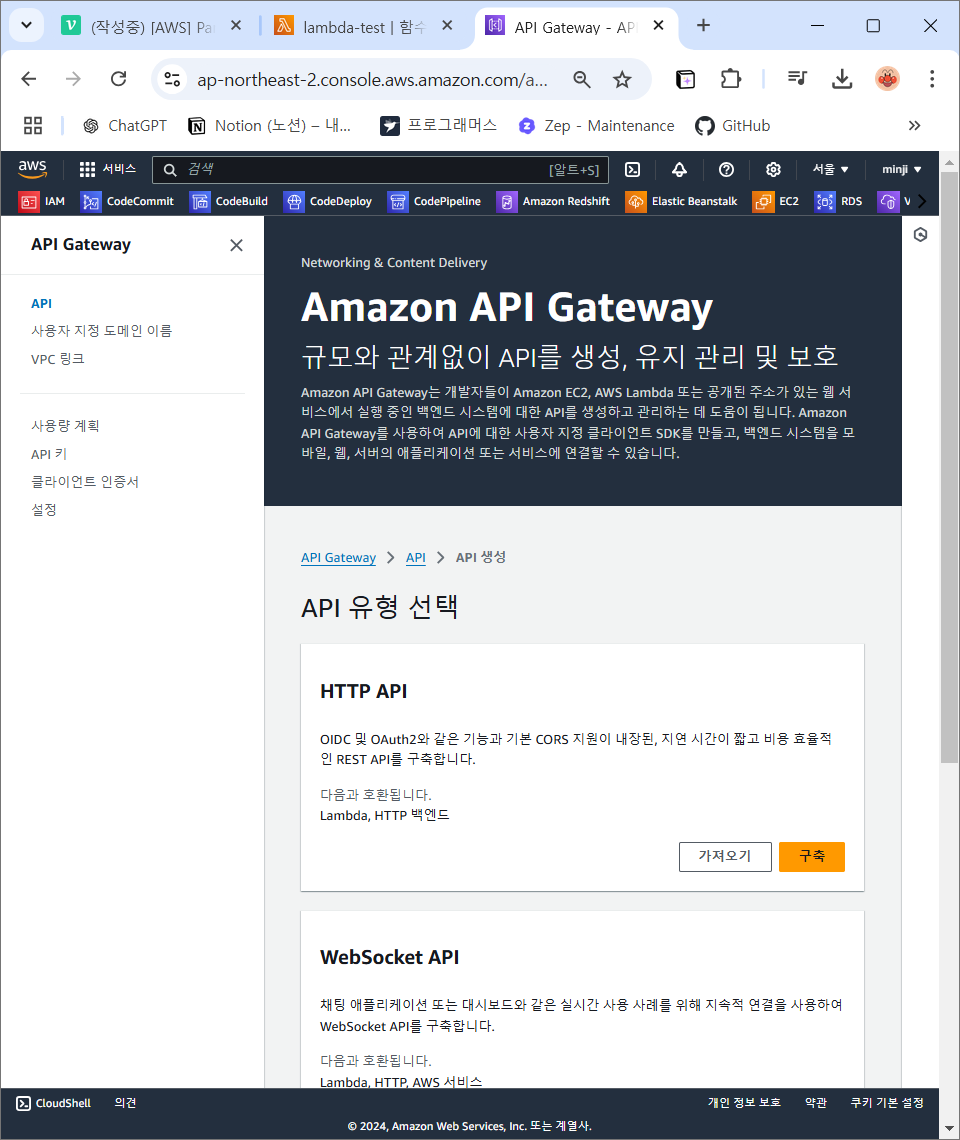The height and width of the screenshot is (1140, 960).
Task: Open the 서비스 services grid menu
Action: (x=108, y=169)
